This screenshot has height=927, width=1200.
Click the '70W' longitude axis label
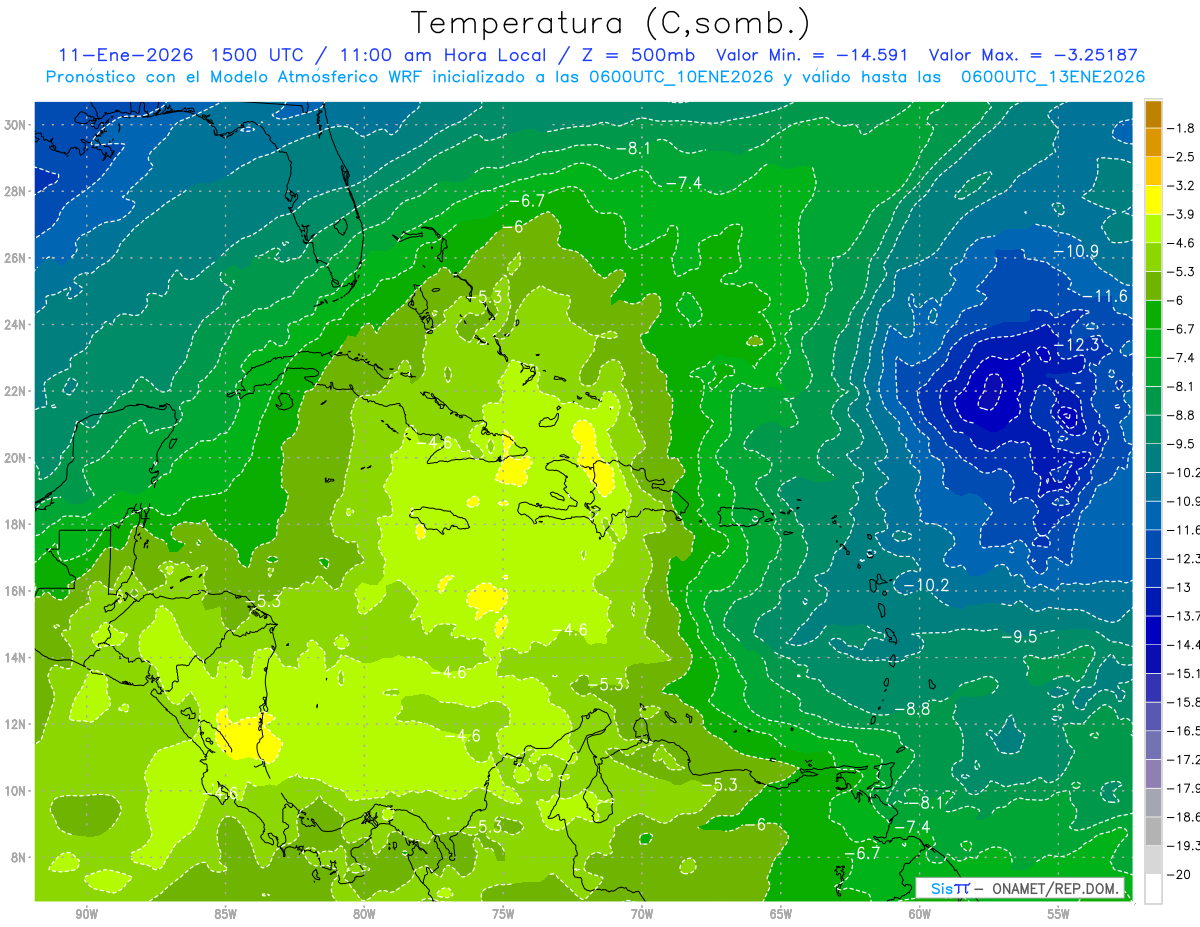[642, 914]
